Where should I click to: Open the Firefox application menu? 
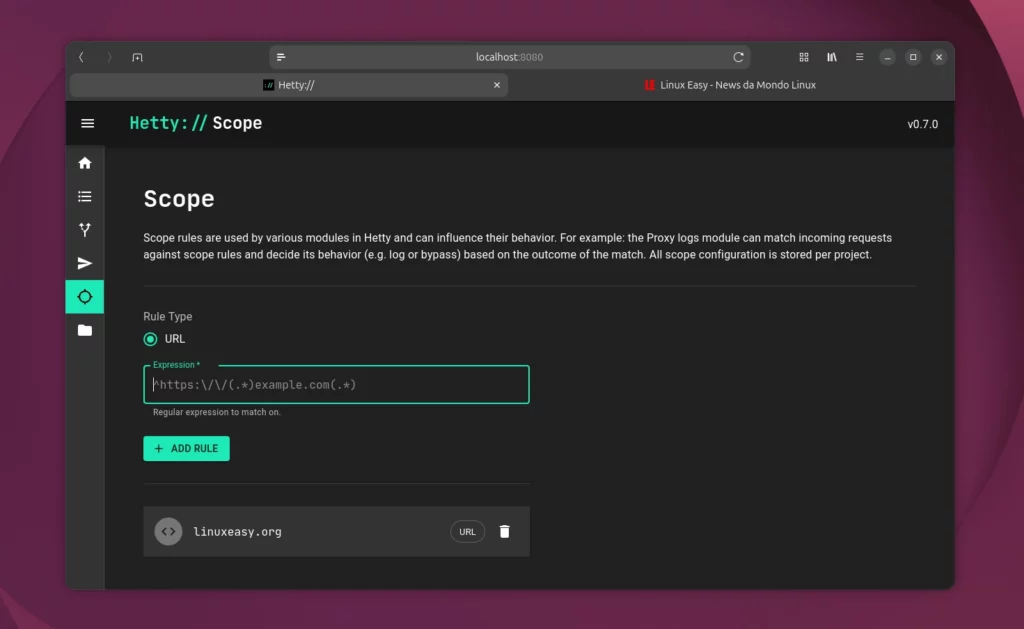[859, 57]
